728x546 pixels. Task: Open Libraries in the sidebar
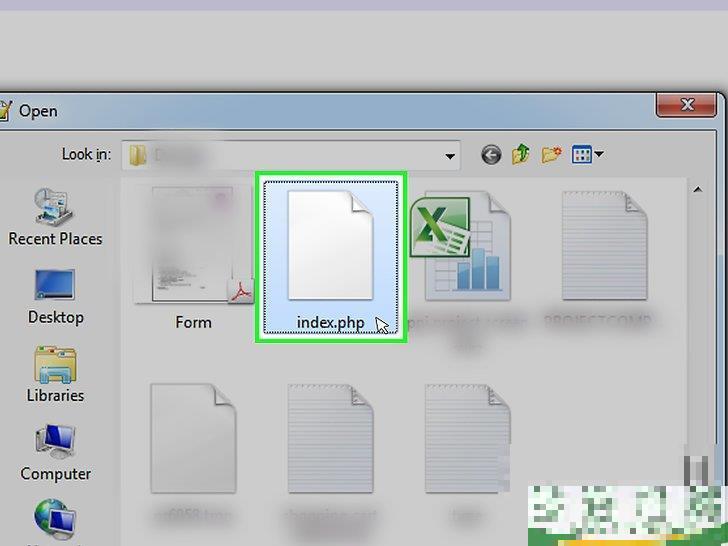[55, 374]
